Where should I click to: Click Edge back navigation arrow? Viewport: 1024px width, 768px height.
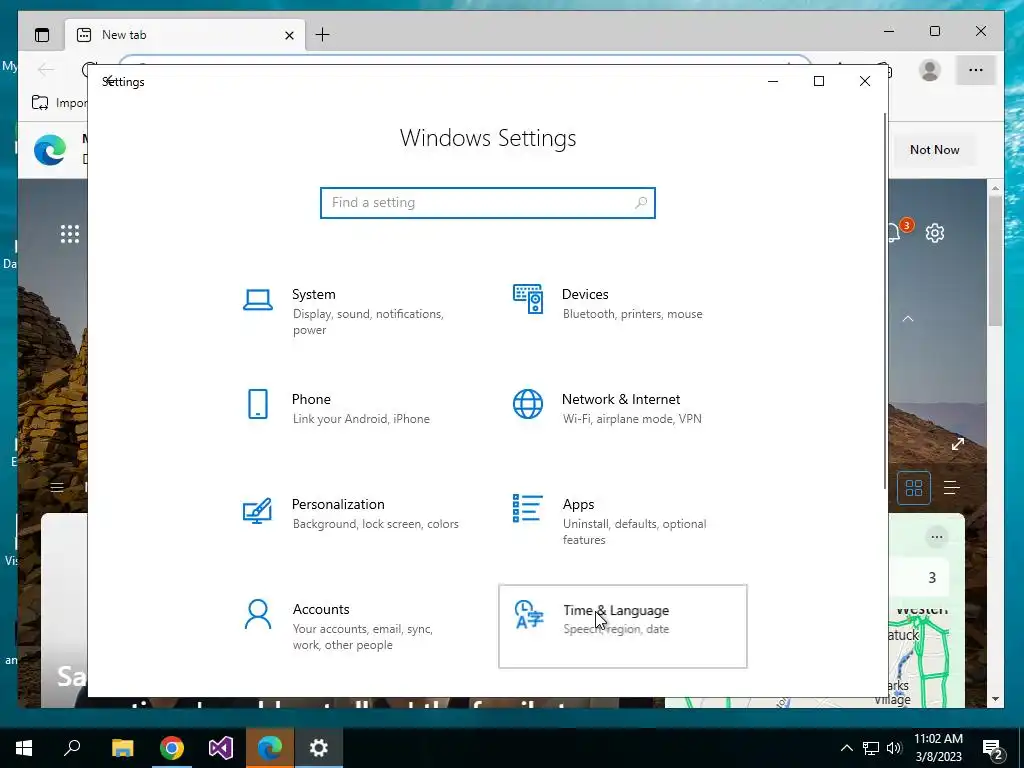[46, 70]
